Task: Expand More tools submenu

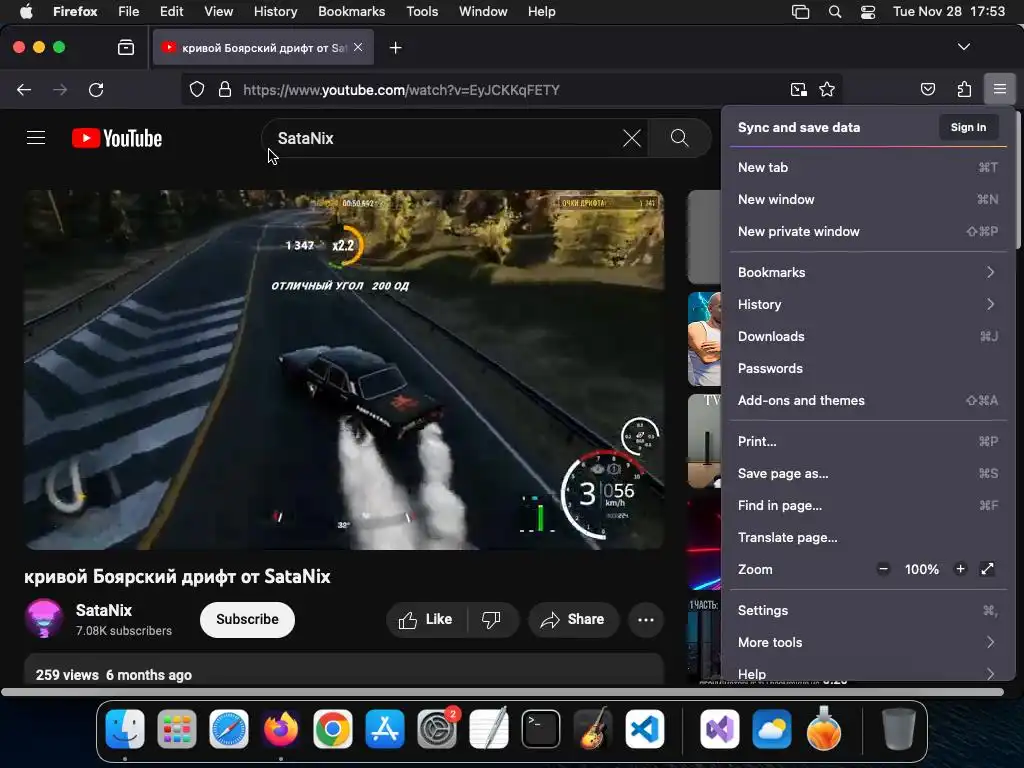Action: (868, 643)
